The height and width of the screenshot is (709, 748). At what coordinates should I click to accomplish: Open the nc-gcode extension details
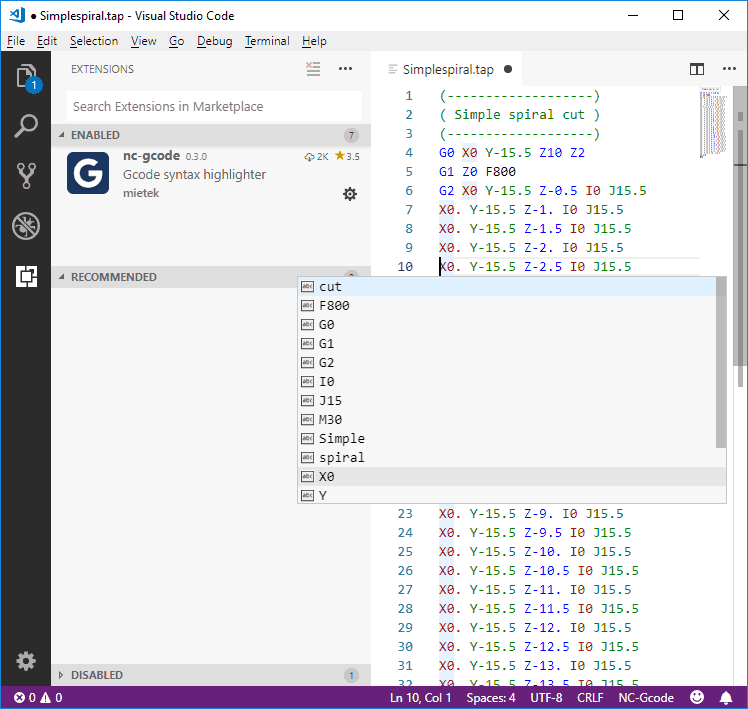coord(211,175)
